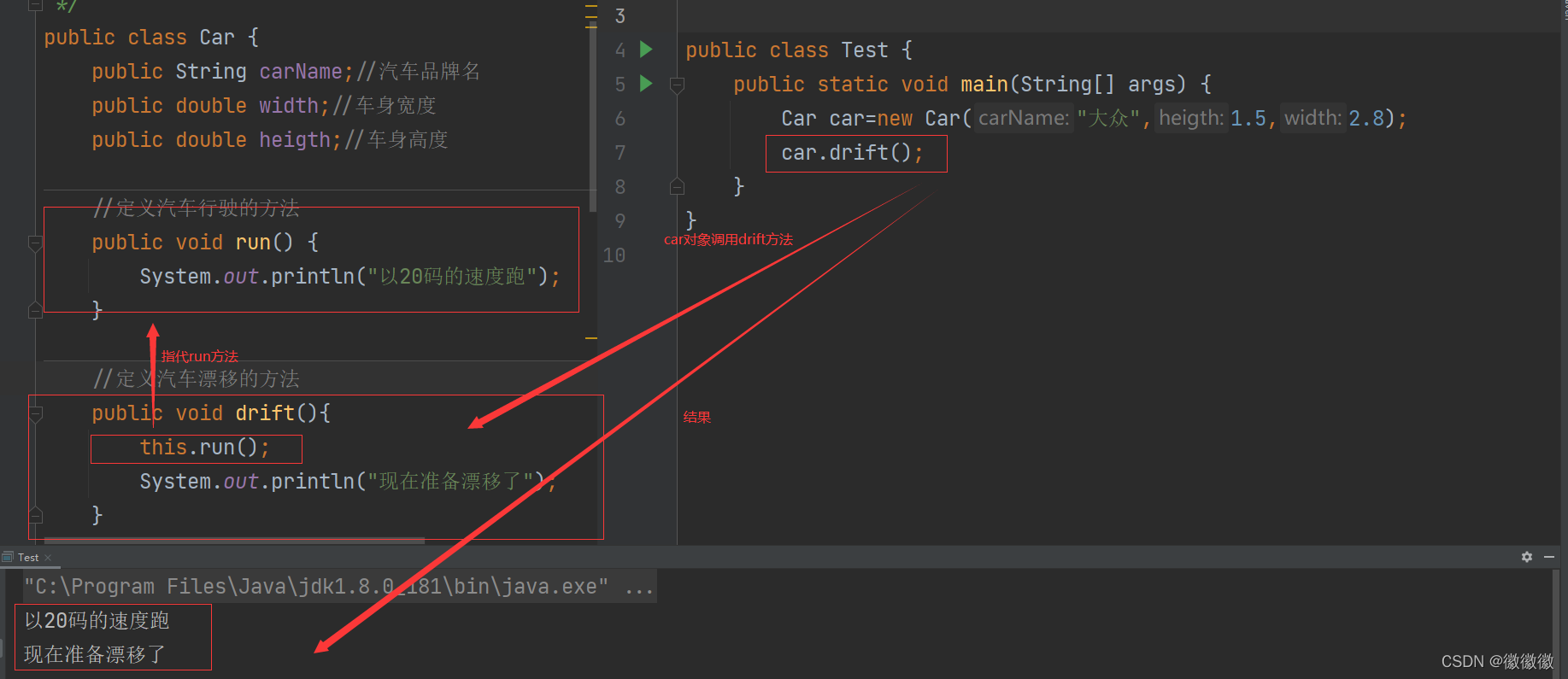Click the 'carName:' parameter hint
This screenshot has height=679, width=1568.
1024,118
